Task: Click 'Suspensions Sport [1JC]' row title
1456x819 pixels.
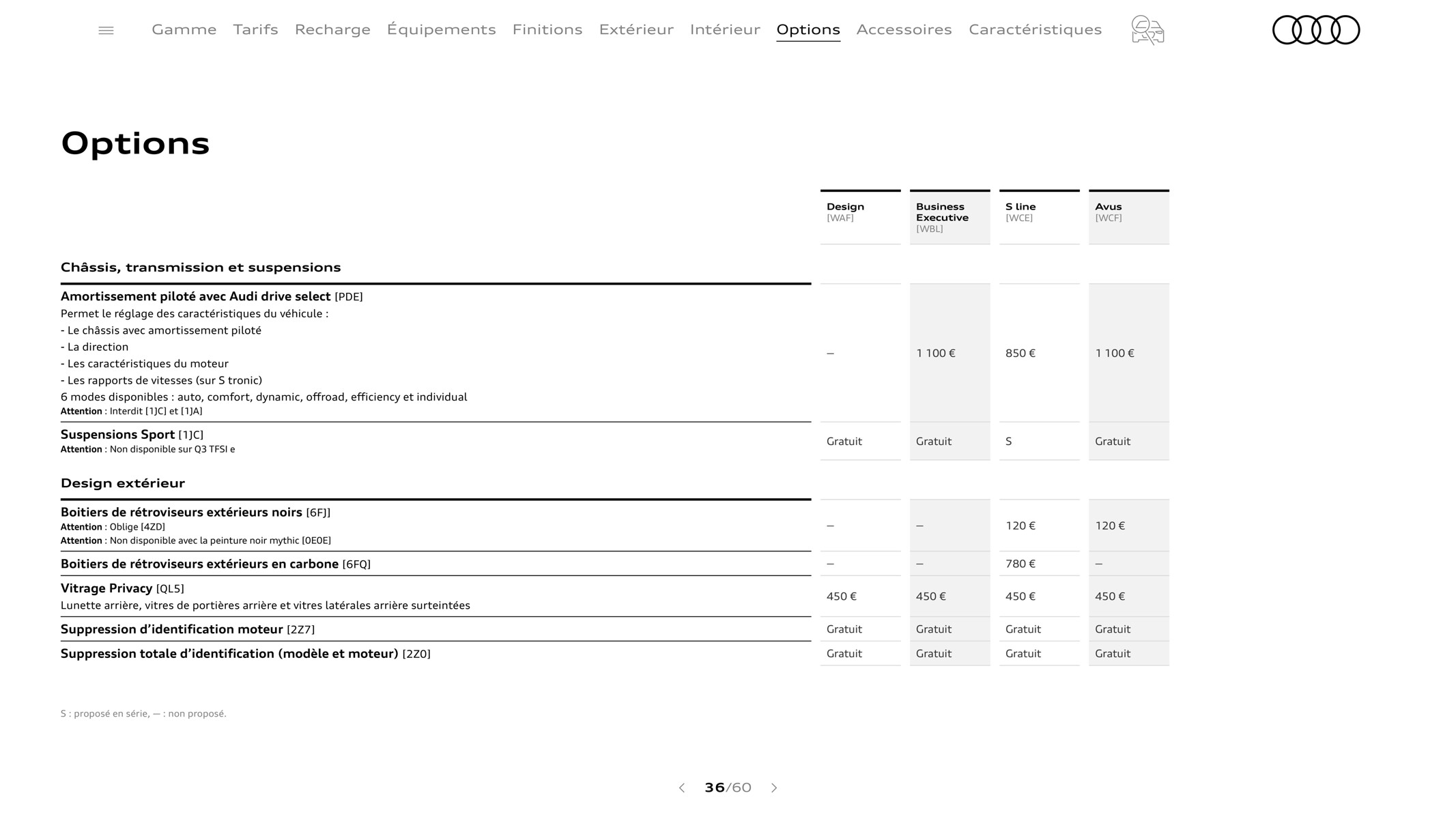Action: [x=132, y=435]
